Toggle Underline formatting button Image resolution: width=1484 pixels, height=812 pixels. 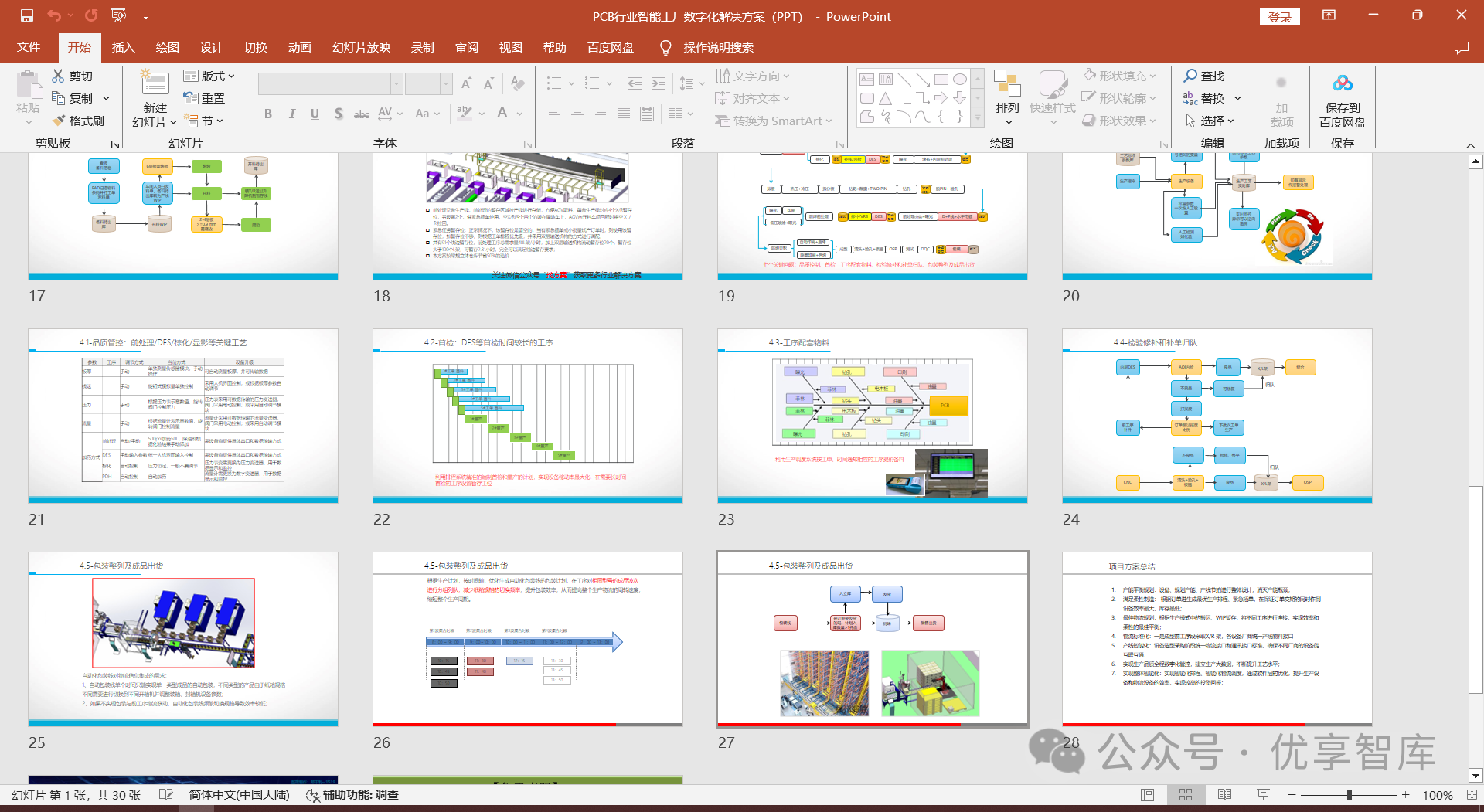pyautogui.click(x=315, y=114)
